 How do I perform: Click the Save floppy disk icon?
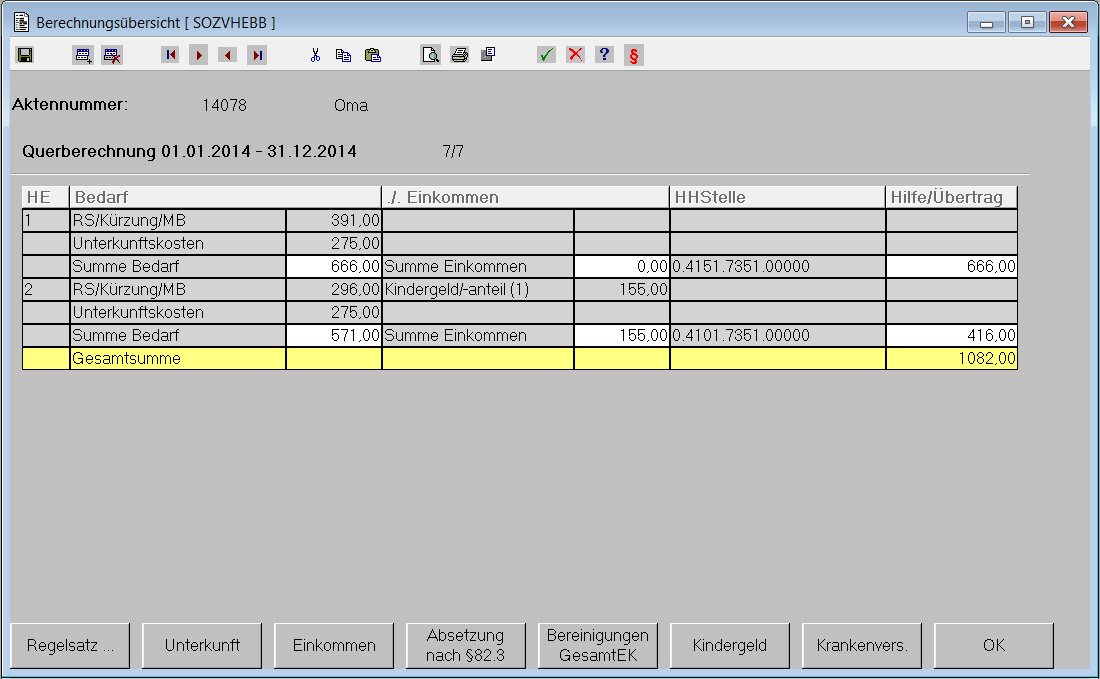coord(25,55)
